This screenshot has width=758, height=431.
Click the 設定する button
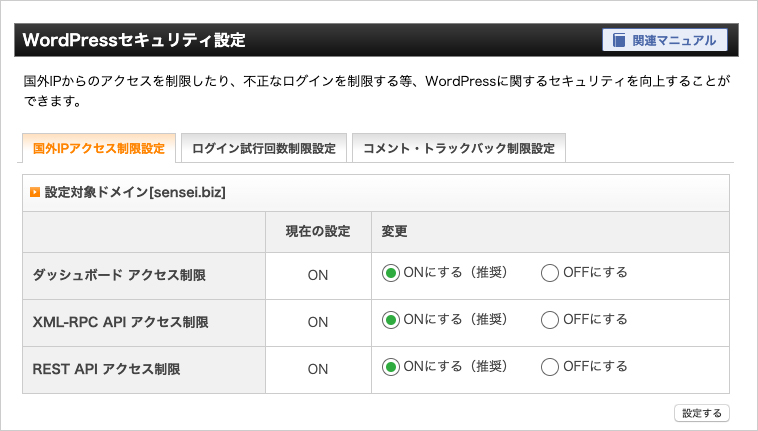tap(702, 413)
